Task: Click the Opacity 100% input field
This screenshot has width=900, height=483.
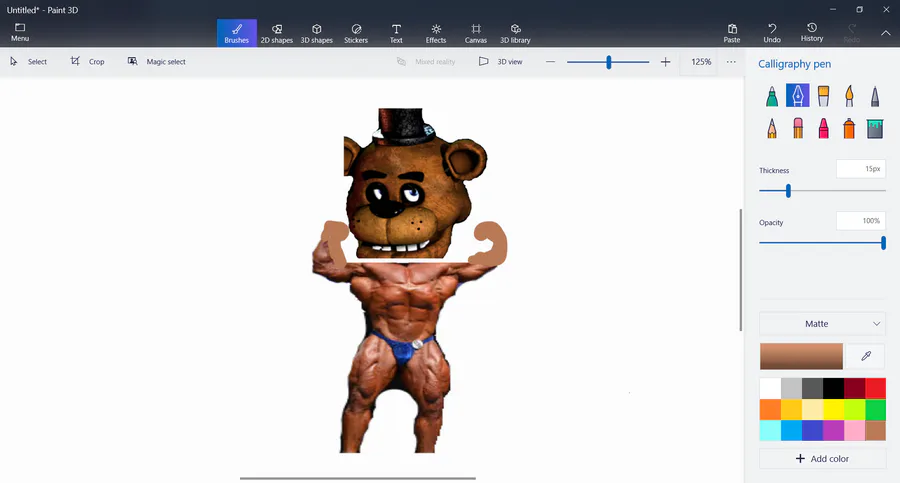Action: click(861, 221)
